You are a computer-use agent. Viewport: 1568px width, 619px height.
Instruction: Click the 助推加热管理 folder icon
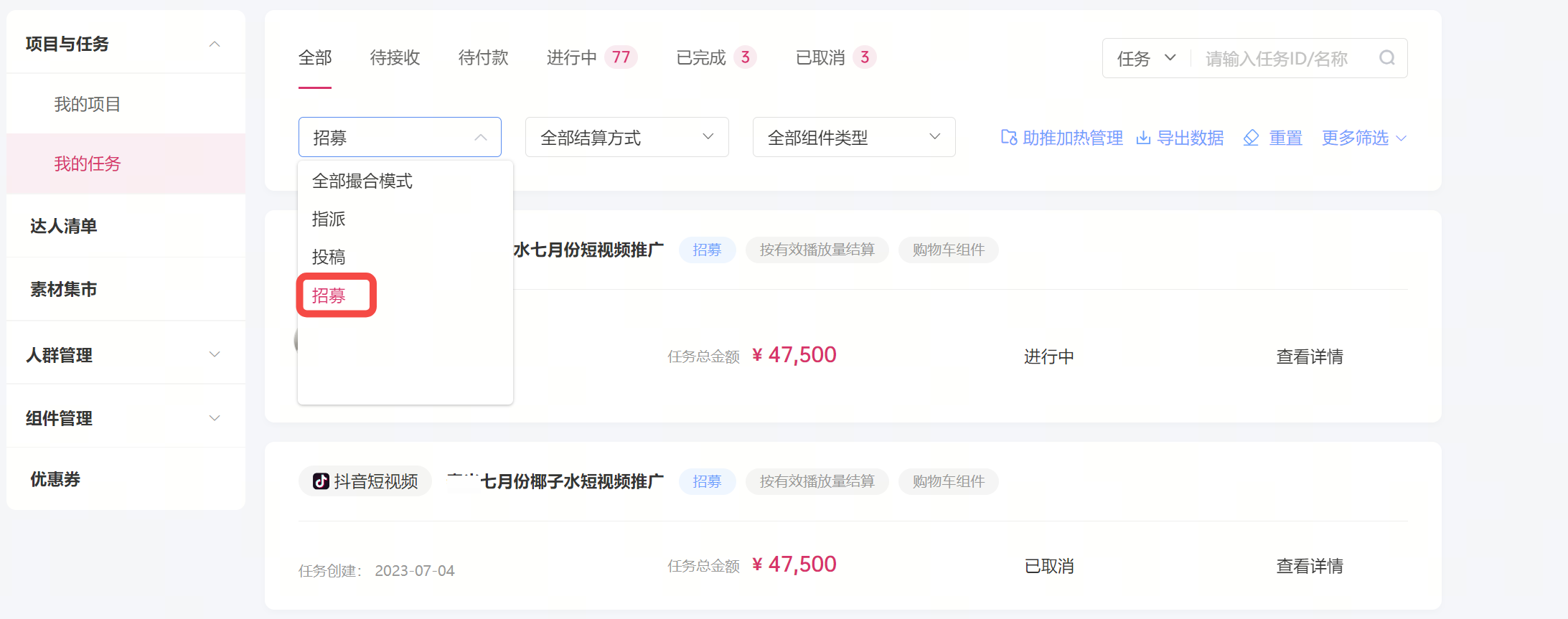1009,138
